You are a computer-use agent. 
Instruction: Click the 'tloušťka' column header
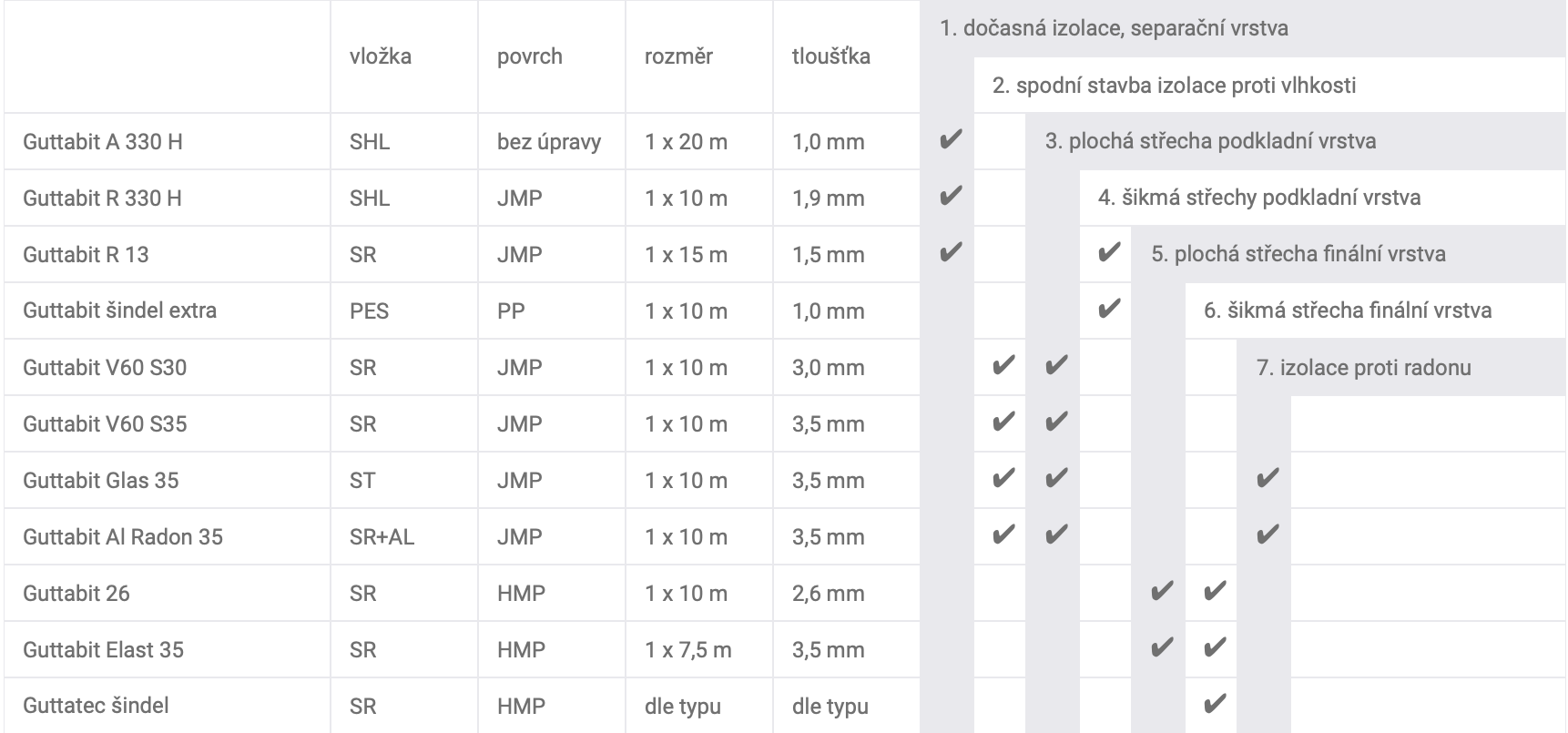(x=831, y=56)
